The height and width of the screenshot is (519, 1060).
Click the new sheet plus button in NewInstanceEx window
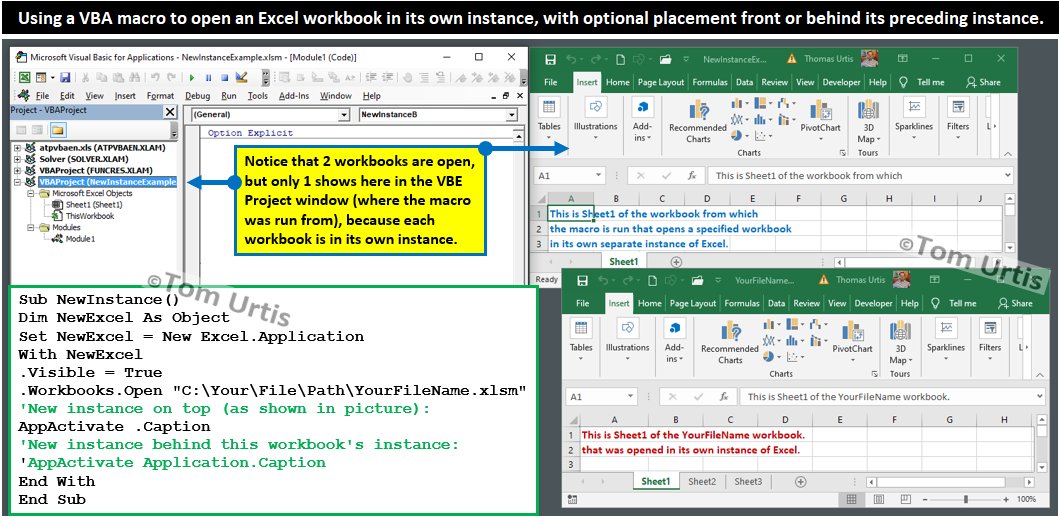[x=676, y=262]
